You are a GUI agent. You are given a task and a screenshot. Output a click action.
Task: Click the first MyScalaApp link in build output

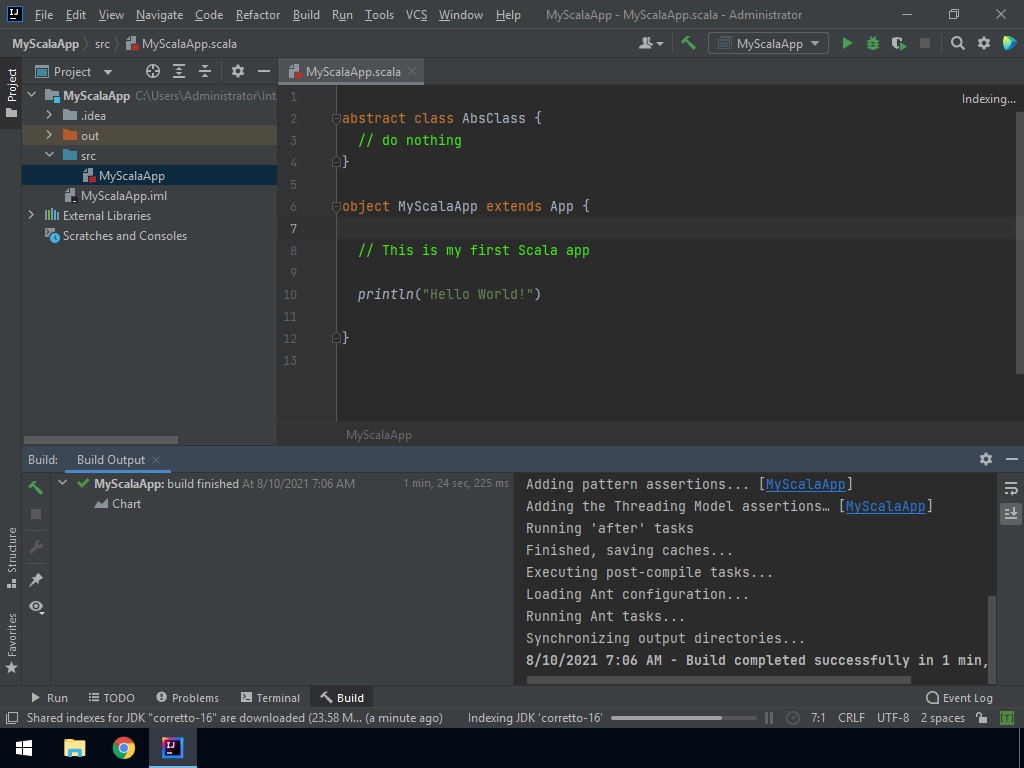[x=806, y=484]
